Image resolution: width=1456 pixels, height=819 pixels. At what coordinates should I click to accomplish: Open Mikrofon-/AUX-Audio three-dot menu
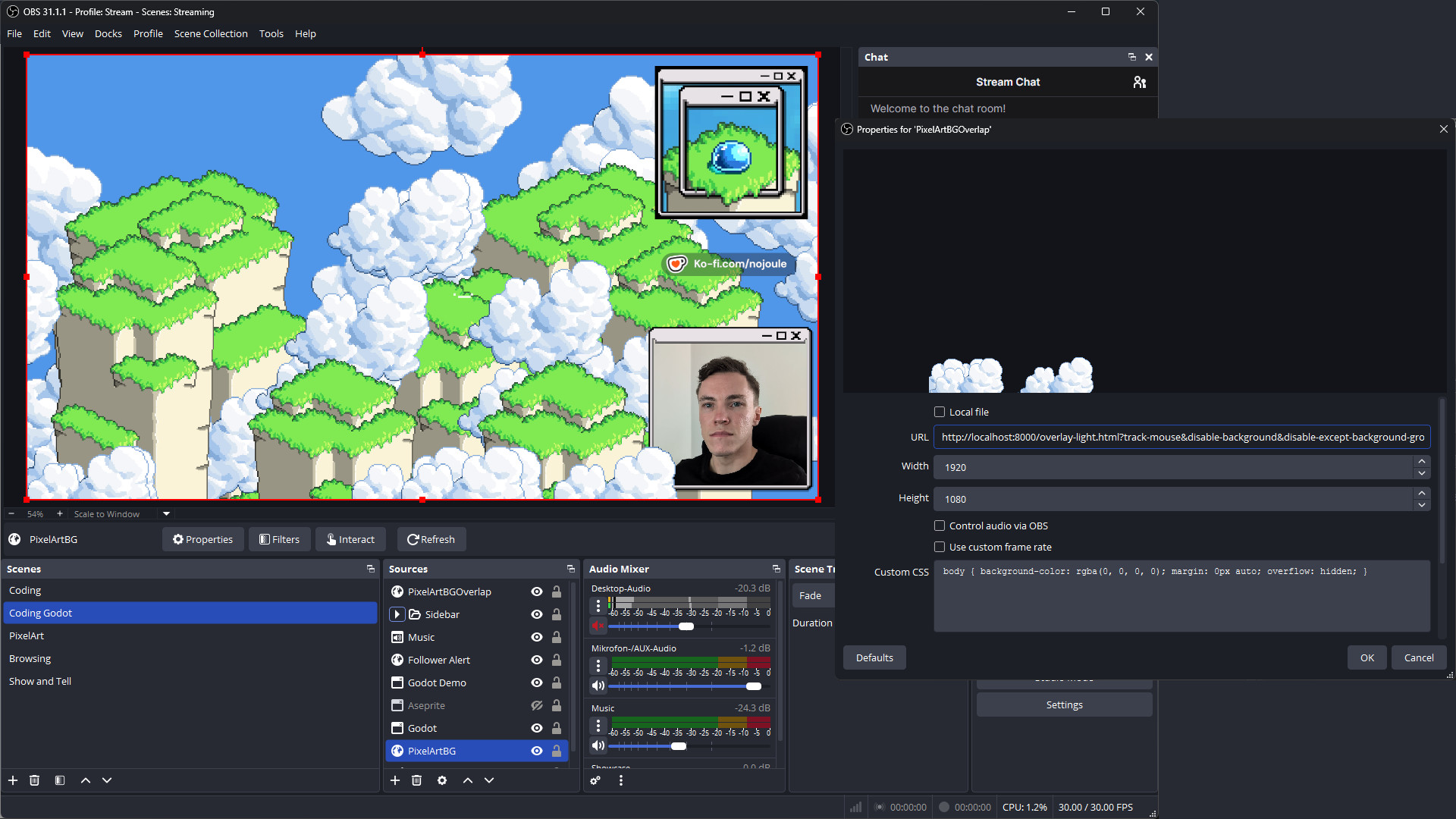pos(598,666)
